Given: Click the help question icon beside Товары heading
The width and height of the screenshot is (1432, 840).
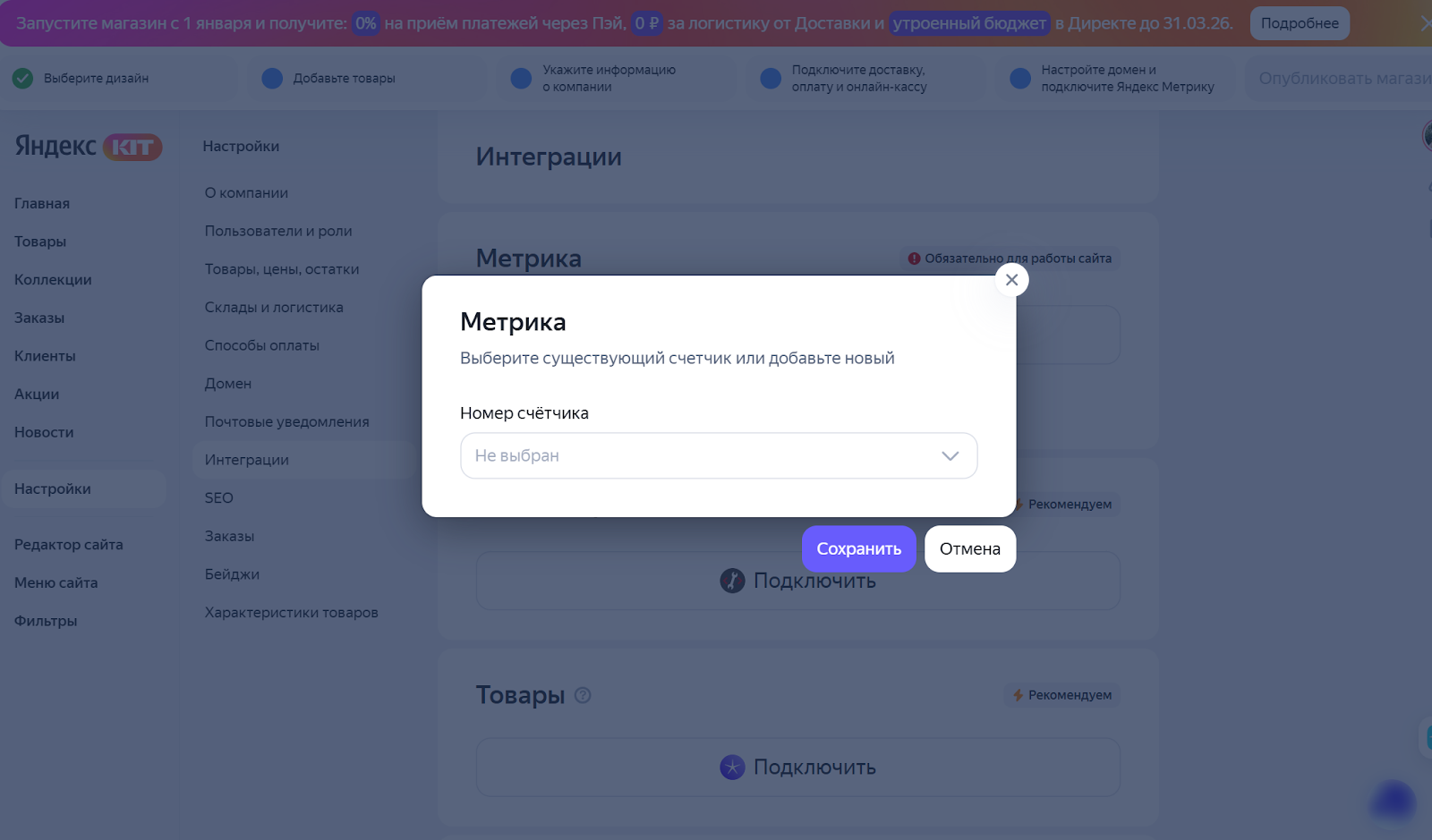Looking at the screenshot, I should click(583, 695).
